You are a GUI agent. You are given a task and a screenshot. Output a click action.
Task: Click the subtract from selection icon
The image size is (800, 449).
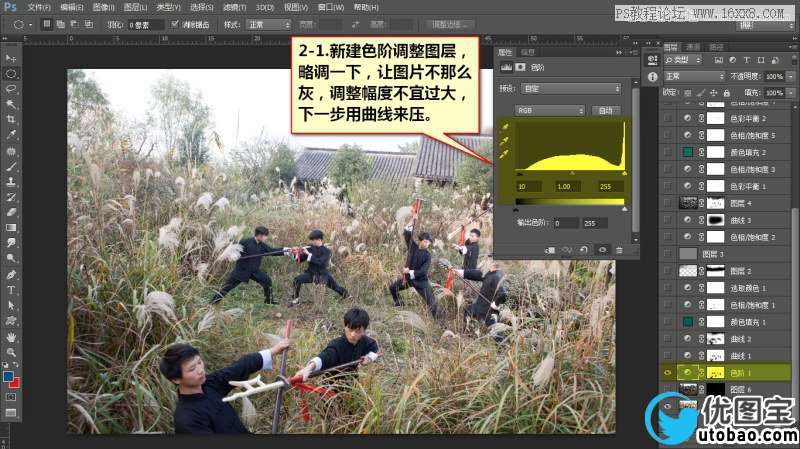click(x=74, y=24)
